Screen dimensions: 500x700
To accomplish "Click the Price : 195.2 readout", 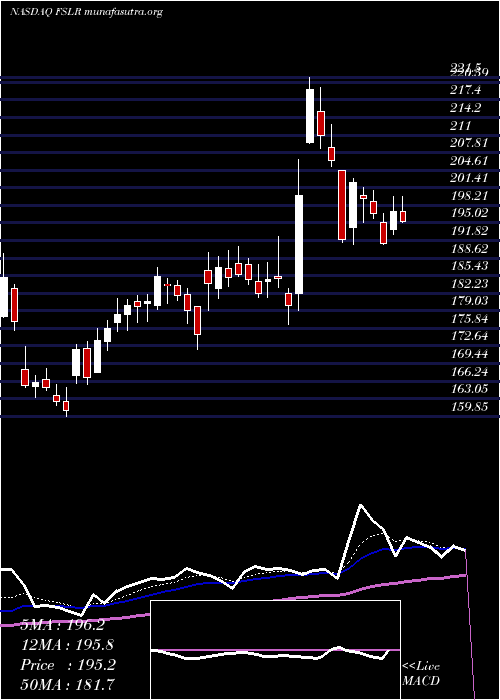I will [68, 665].
